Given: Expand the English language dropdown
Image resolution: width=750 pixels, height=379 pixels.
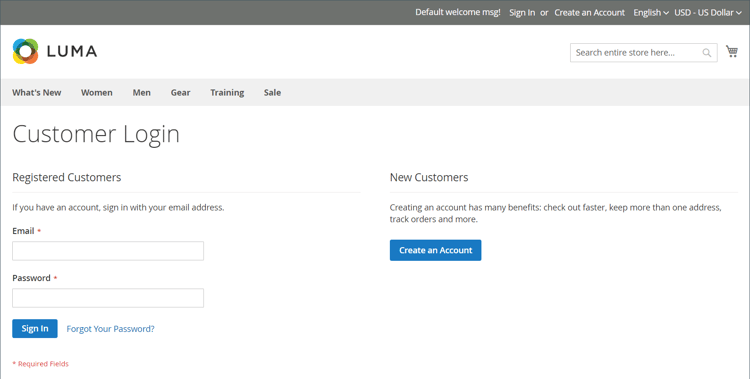Looking at the screenshot, I should 651,12.
